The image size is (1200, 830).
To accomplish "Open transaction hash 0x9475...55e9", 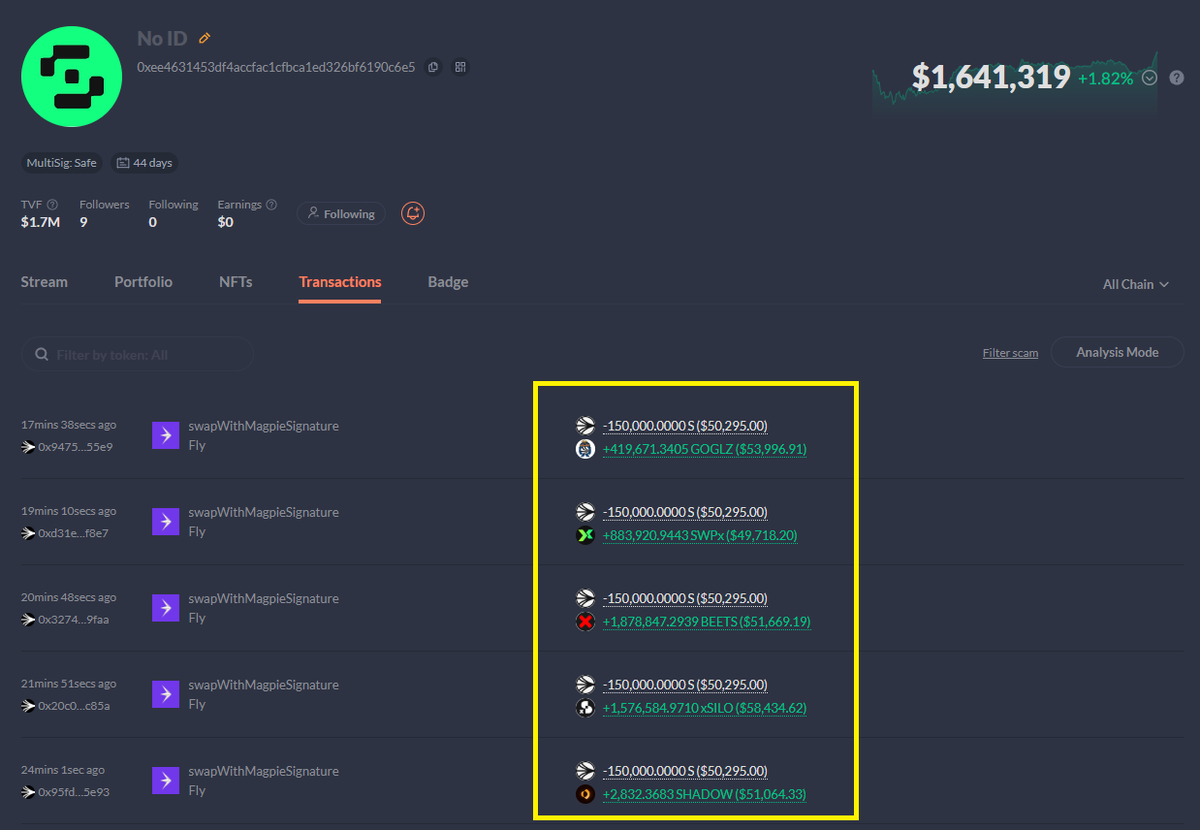I will tap(75, 447).
